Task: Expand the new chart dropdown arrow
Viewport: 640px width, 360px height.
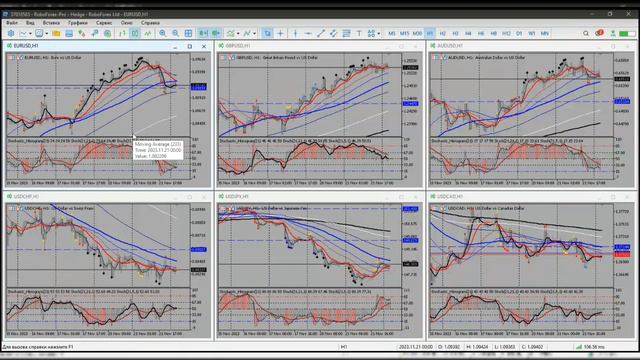Action: coord(30,33)
